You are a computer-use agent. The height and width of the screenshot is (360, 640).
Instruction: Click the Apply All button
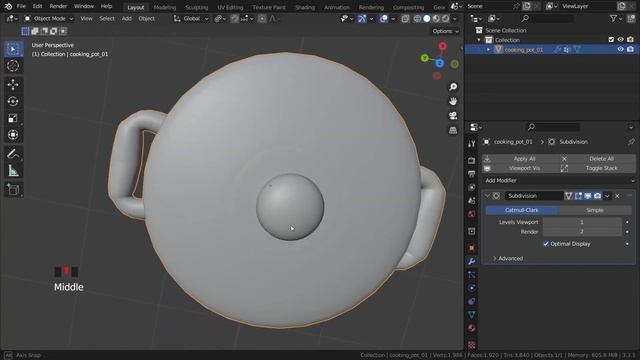[520, 158]
